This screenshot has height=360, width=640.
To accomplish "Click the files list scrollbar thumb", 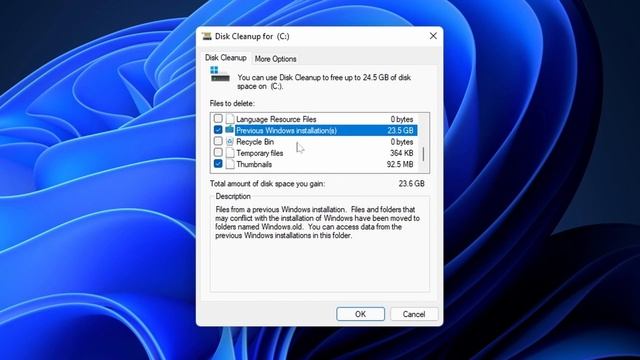I will (x=423, y=154).
